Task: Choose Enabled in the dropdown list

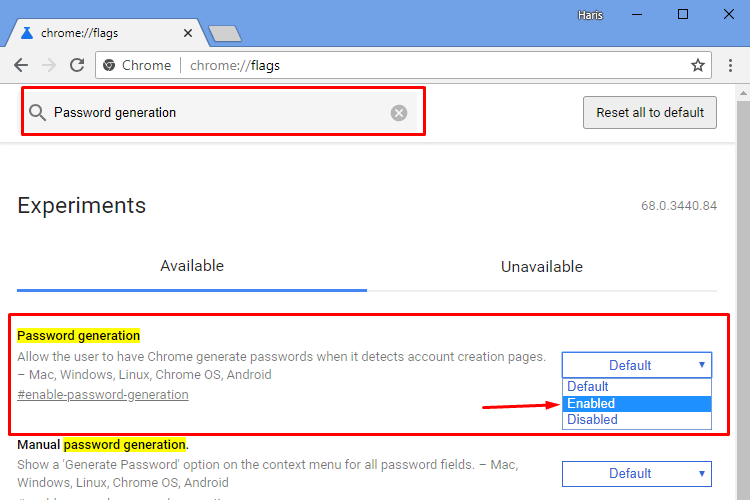Action: (637, 403)
